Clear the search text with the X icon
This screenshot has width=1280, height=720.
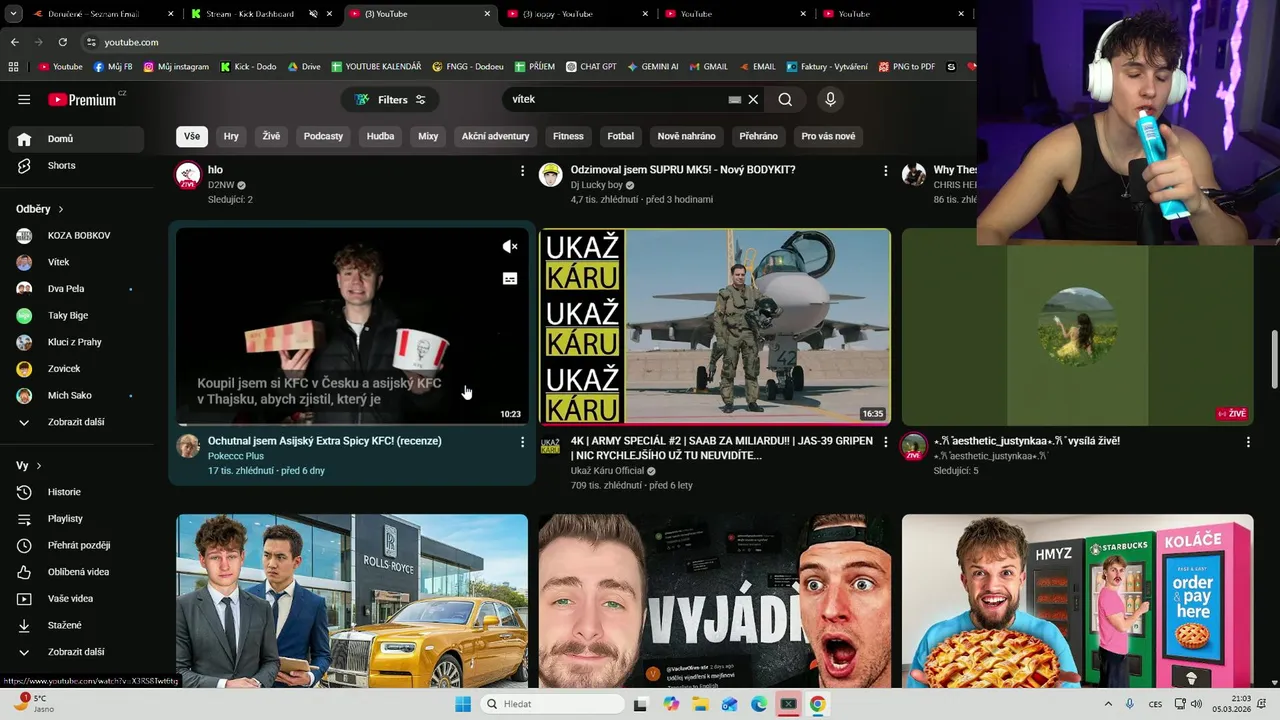point(753,99)
